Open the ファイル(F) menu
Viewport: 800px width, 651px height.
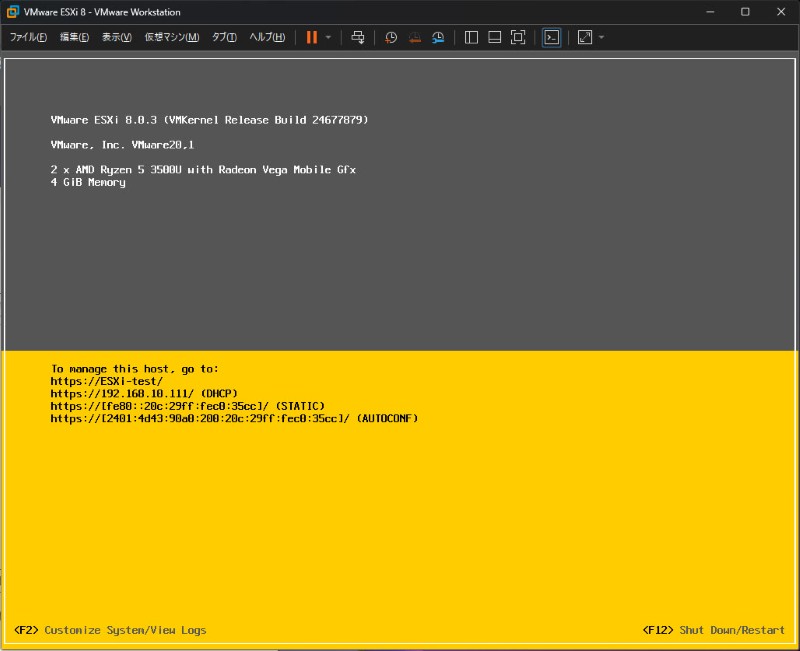(28, 37)
